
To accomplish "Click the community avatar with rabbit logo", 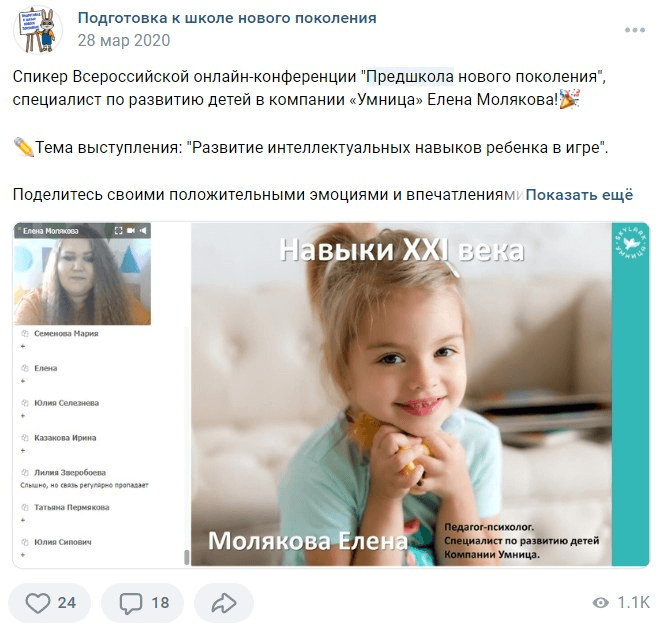I will (x=38, y=30).
